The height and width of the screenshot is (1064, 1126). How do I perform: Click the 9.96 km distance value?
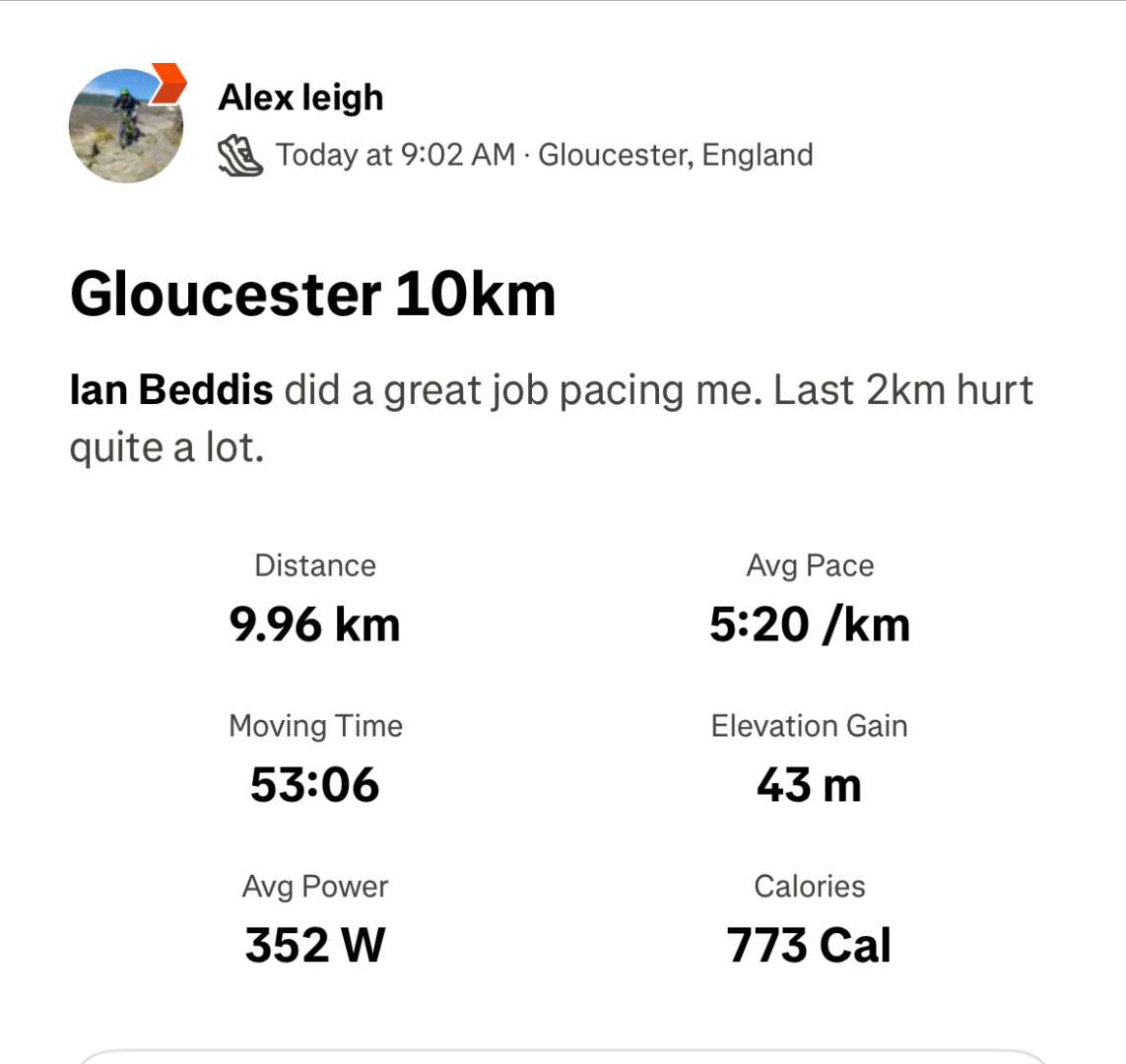(315, 625)
